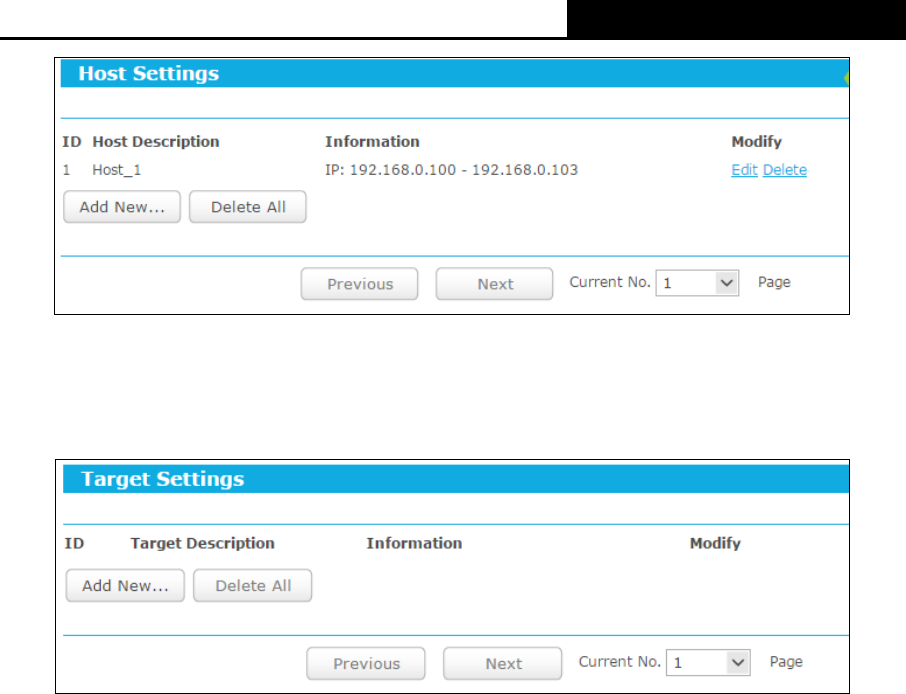This screenshot has height=694, width=906.
Task: Open Current No. dropdown in Host Settings
Action: pyautogui.click(x=697, y=283)
